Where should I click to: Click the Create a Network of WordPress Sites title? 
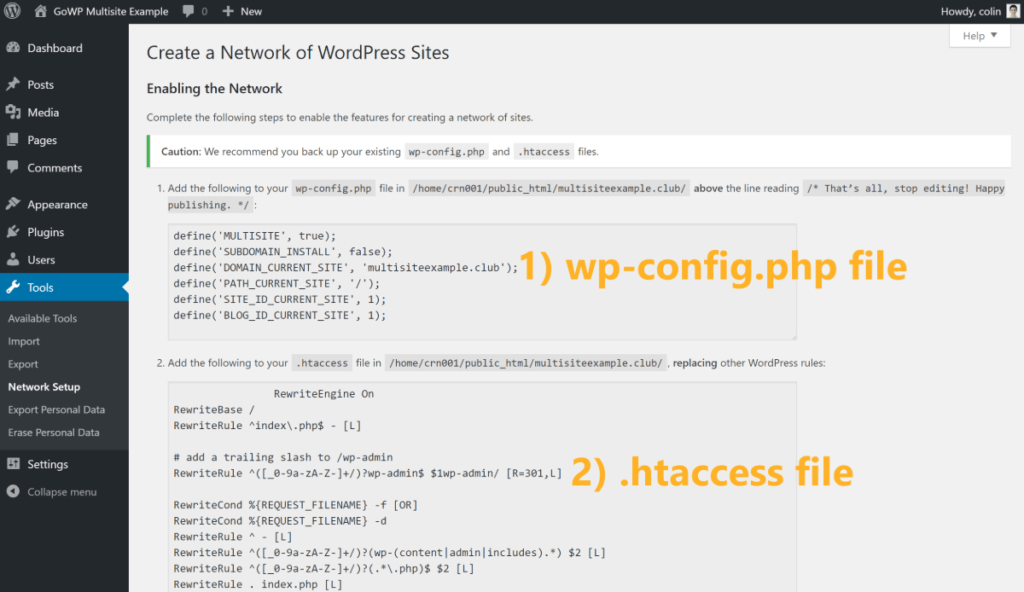(x=298, y=52)
